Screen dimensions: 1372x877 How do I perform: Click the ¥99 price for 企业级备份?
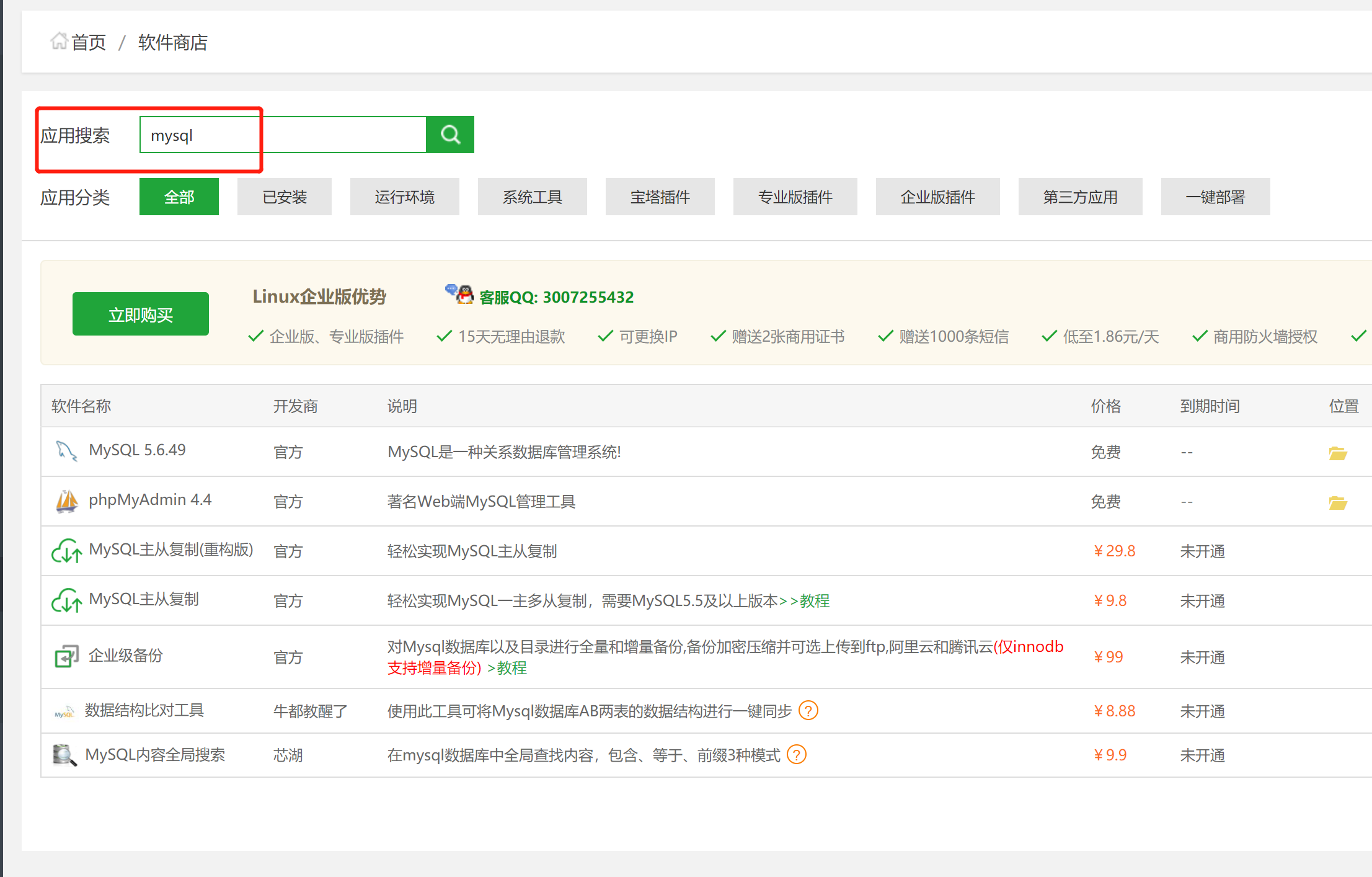coord(1108,657)
